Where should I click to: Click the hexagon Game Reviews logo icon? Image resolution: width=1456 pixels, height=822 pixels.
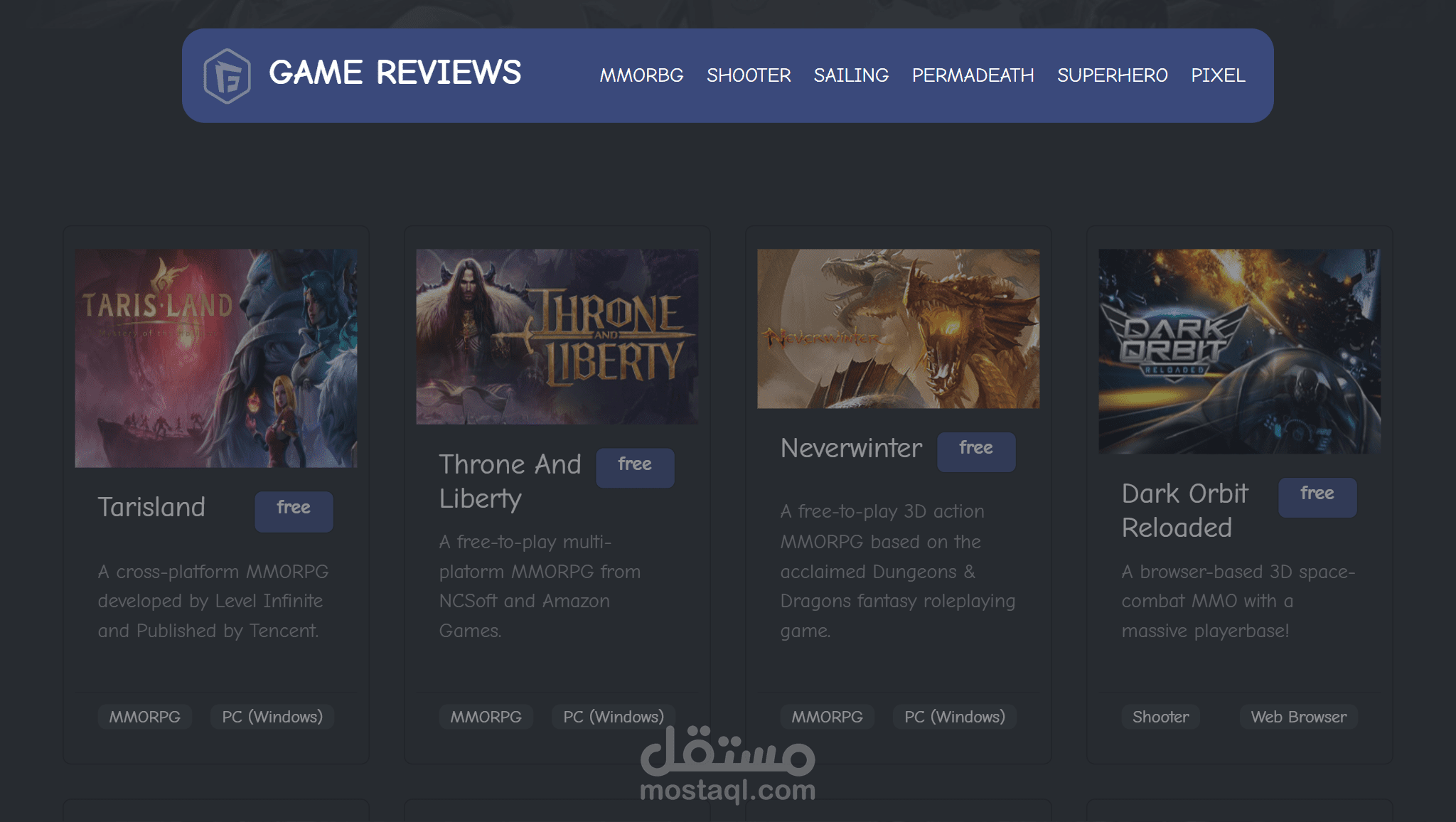(227, 75)
